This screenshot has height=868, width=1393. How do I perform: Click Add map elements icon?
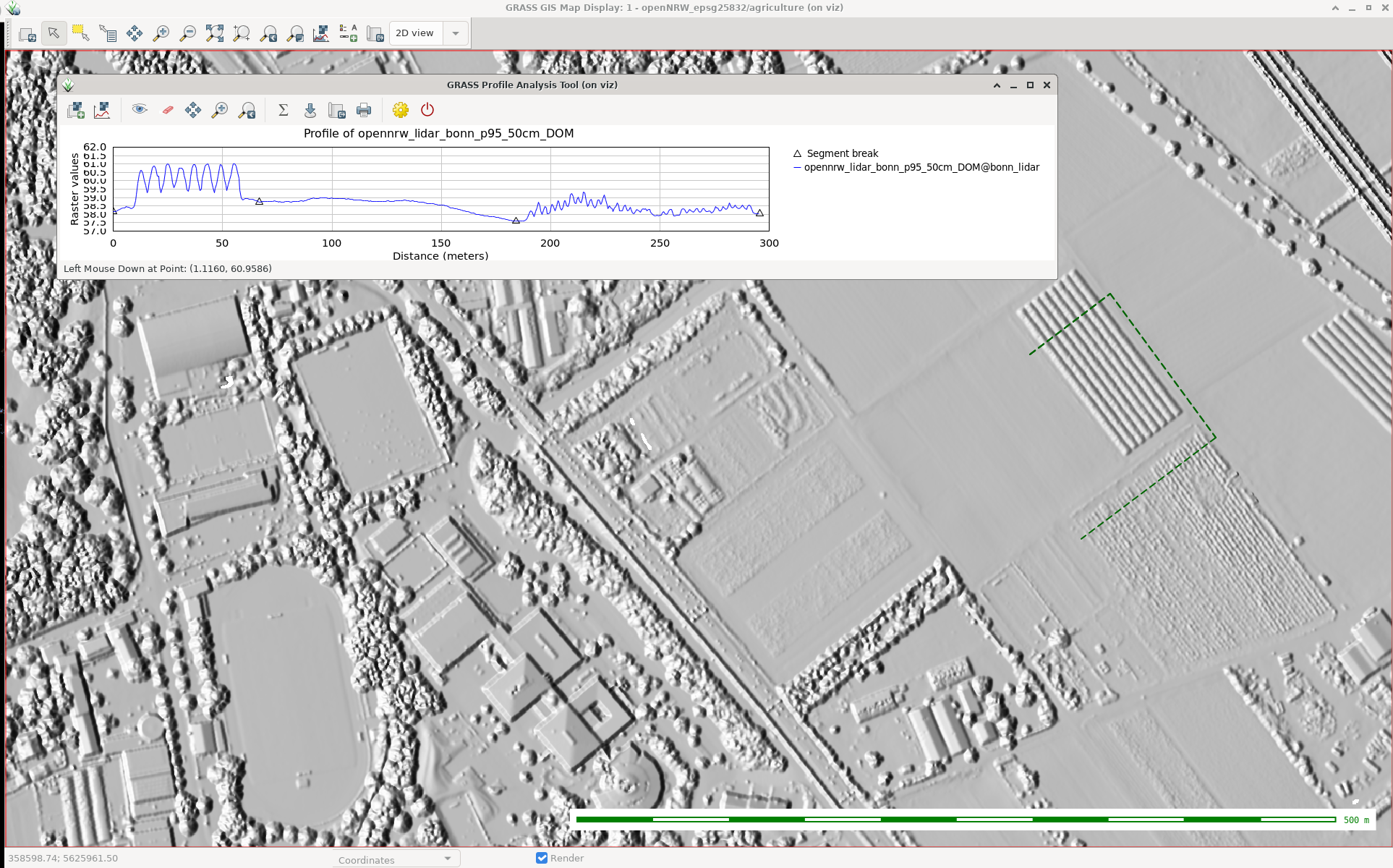click(348, 33)
